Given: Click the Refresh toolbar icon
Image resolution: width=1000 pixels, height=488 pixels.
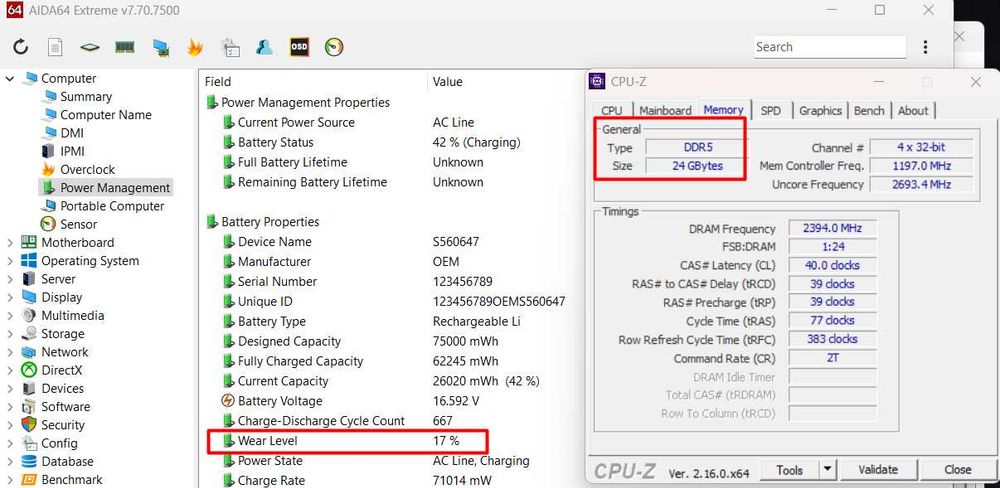Looking at the screenshot, I should [x=20, y=47].
